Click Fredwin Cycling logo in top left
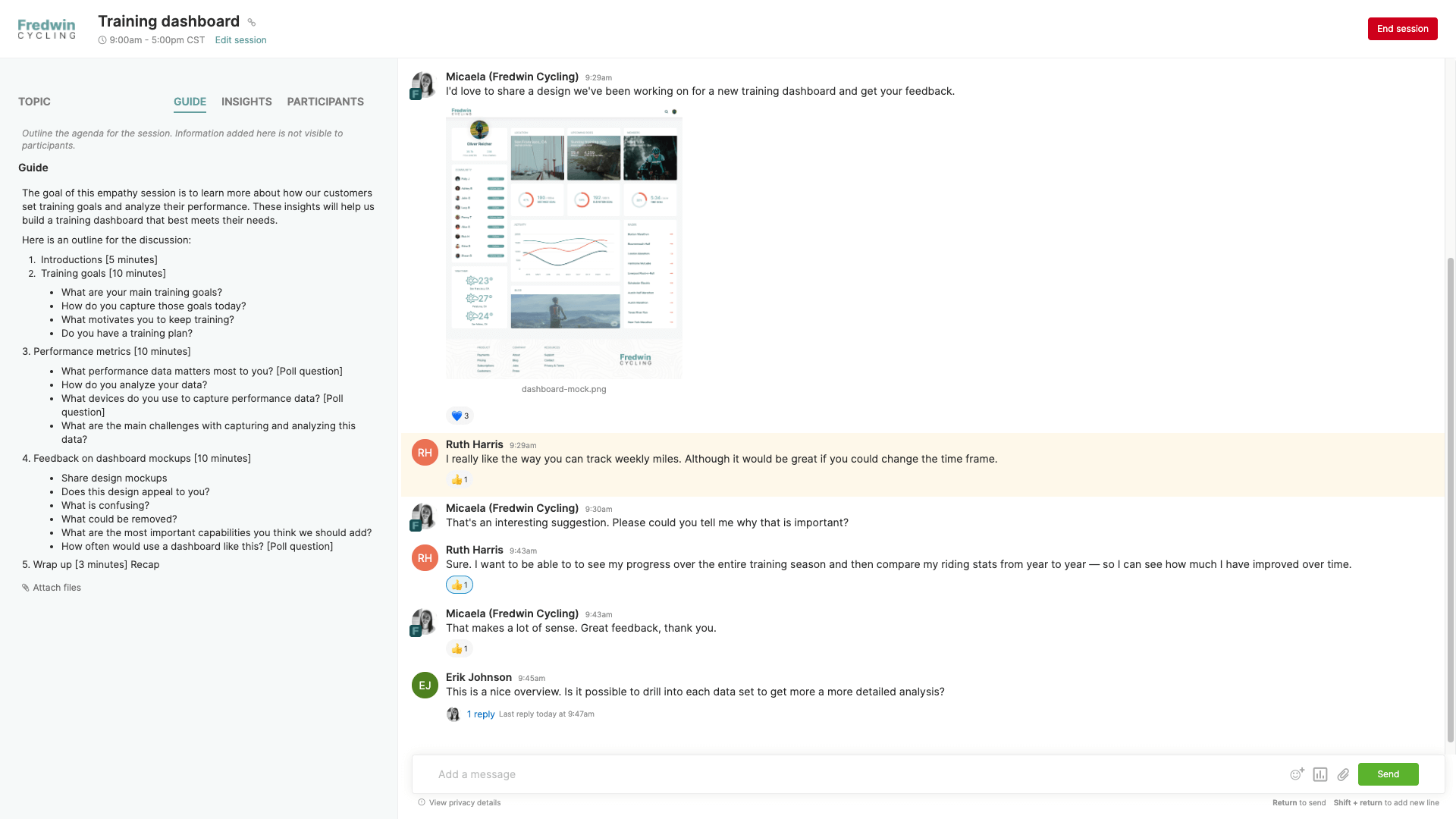Viewport: 1456px width, 819px height. point(46,28)
